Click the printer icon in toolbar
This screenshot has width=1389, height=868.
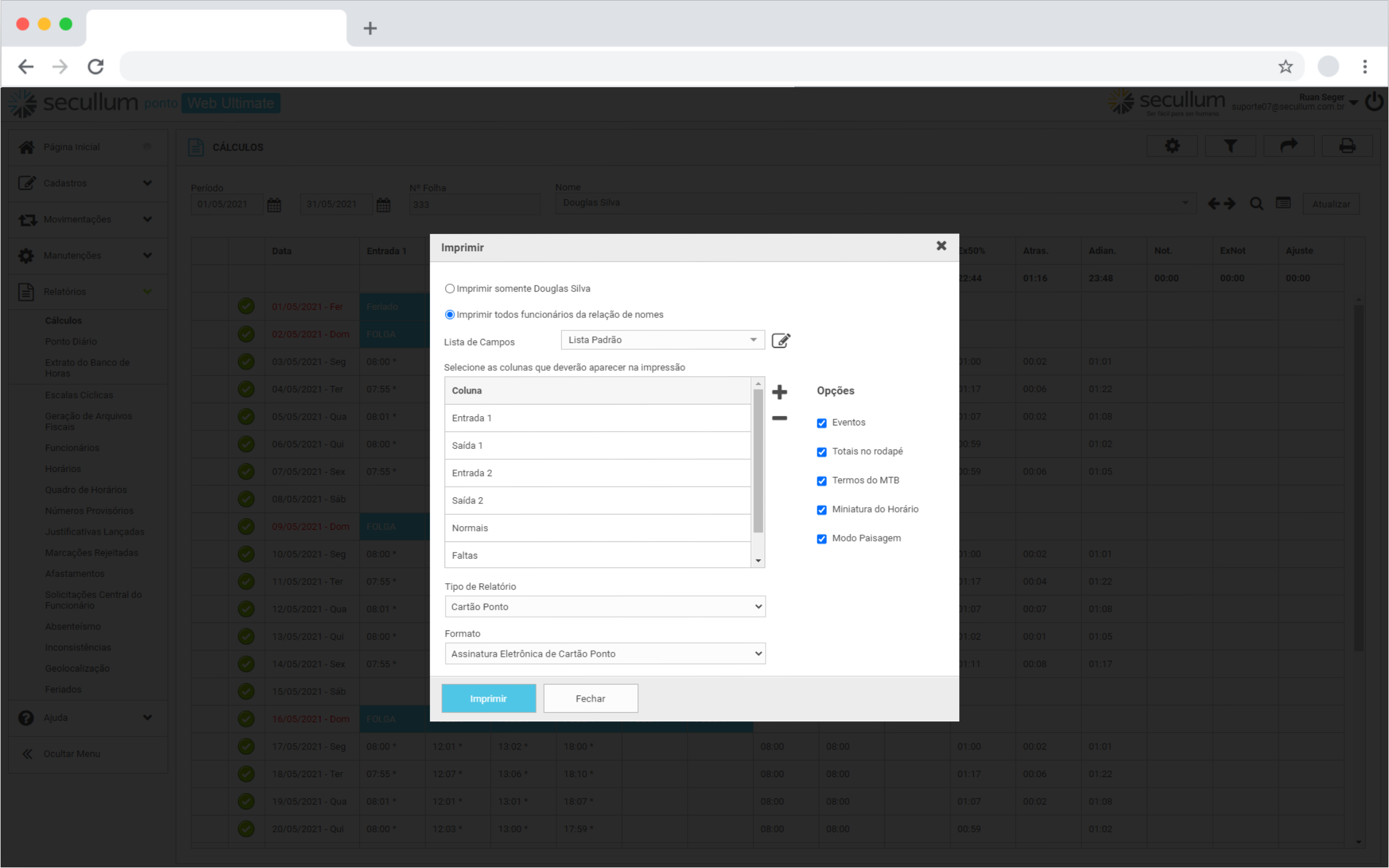[x=1347, y=146]
